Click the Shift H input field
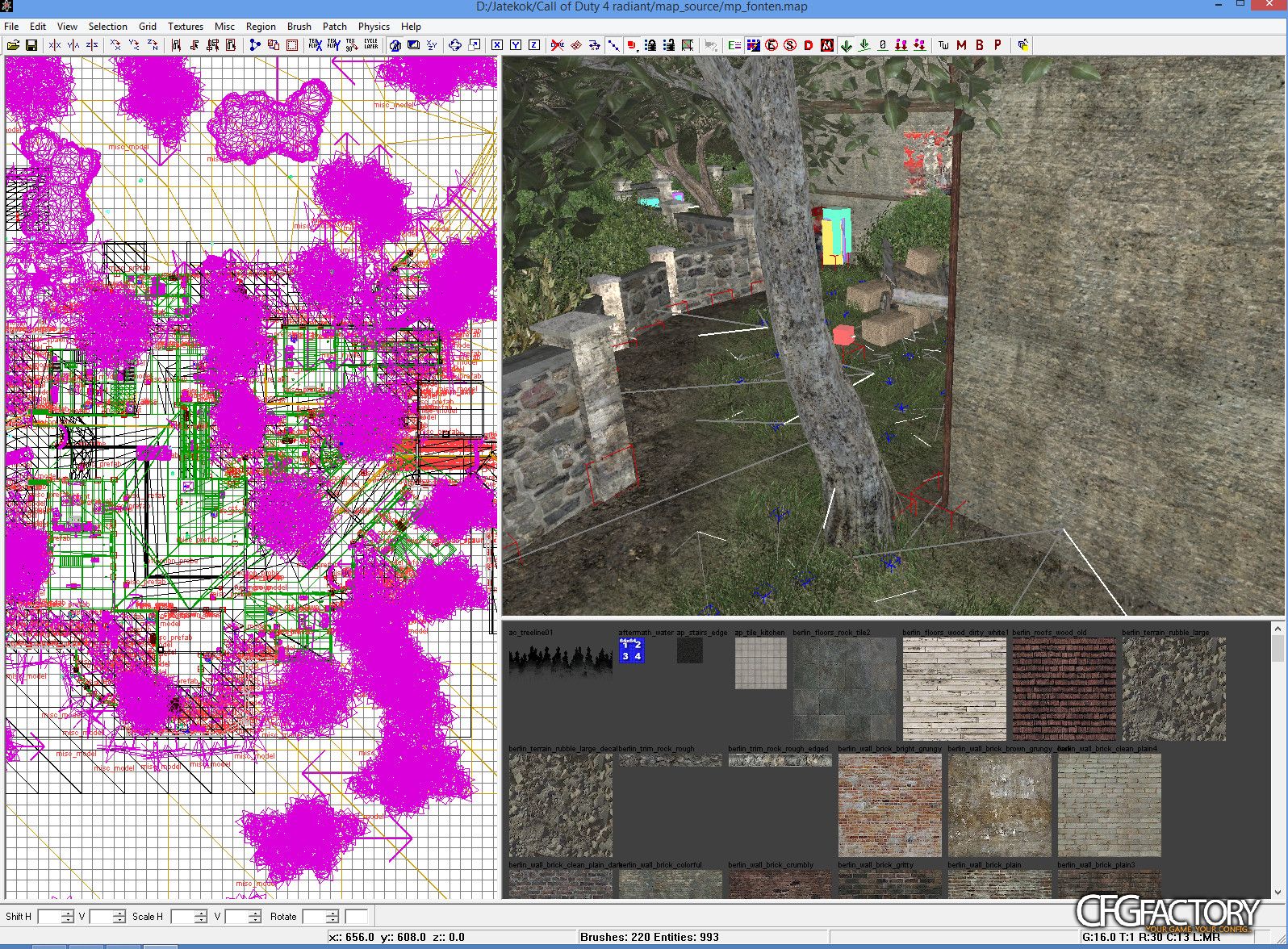Viewport: 1288px width, 949px height. coord(49,917)
